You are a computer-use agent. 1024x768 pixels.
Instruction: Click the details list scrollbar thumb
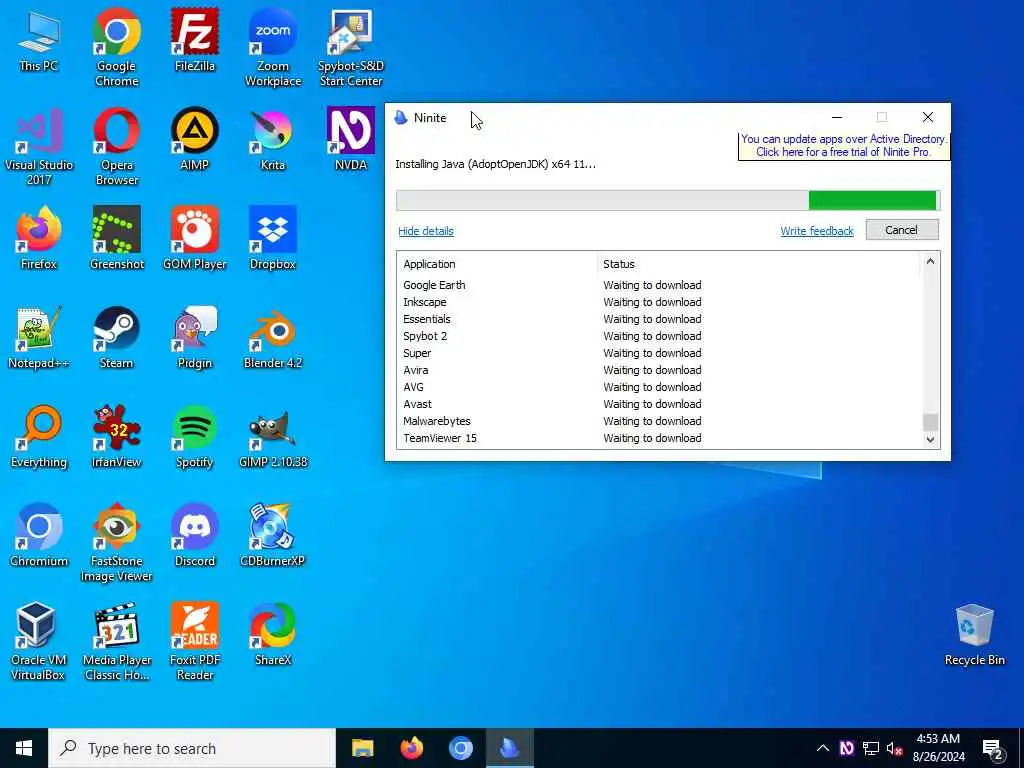pos(930,422)
